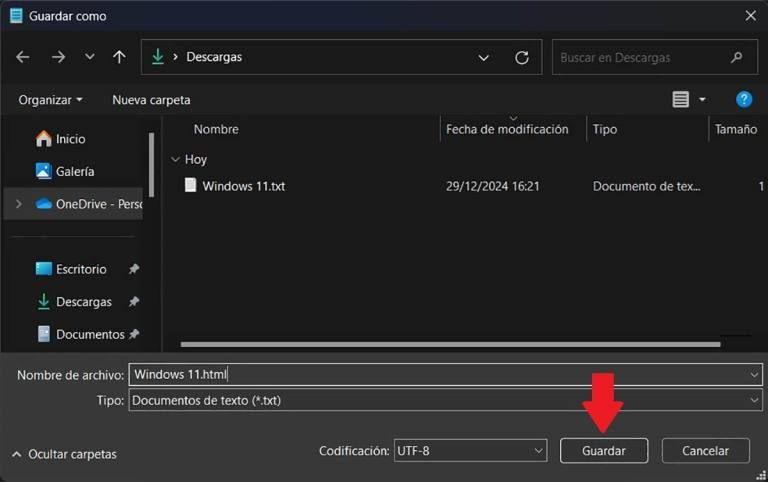Open the view options dropdown arrow
This screenshot has width=768, height=482.
coord(702,99)
